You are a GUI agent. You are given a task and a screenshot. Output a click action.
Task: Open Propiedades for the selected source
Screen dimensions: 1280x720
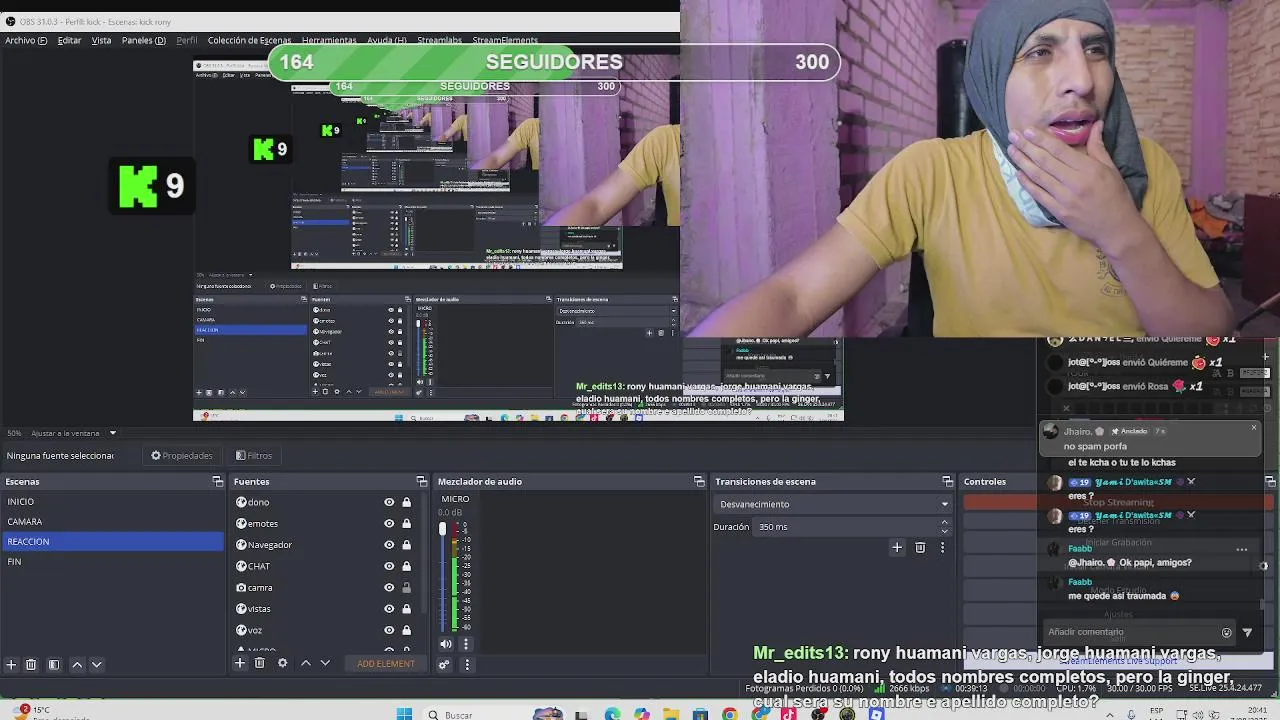point(182,455)
